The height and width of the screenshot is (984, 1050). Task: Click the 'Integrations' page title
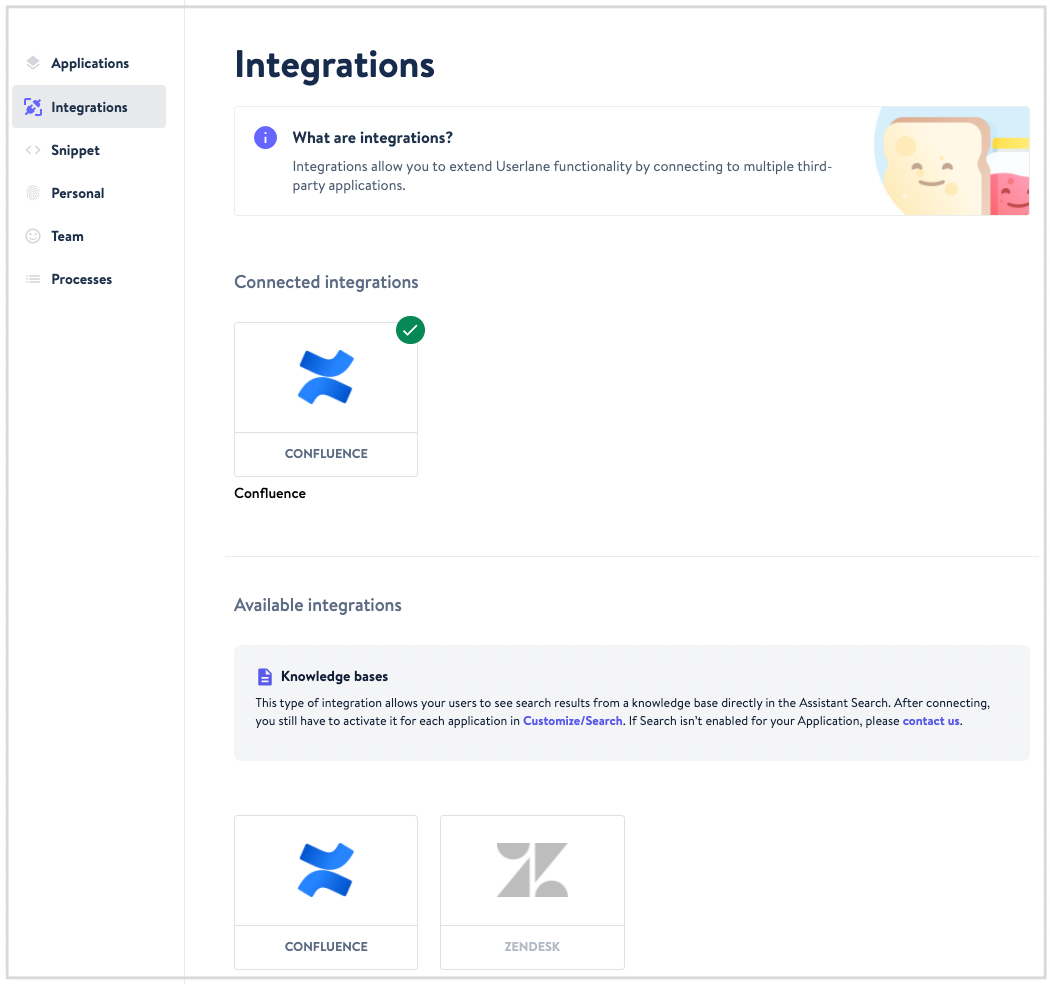click(334, 65)
